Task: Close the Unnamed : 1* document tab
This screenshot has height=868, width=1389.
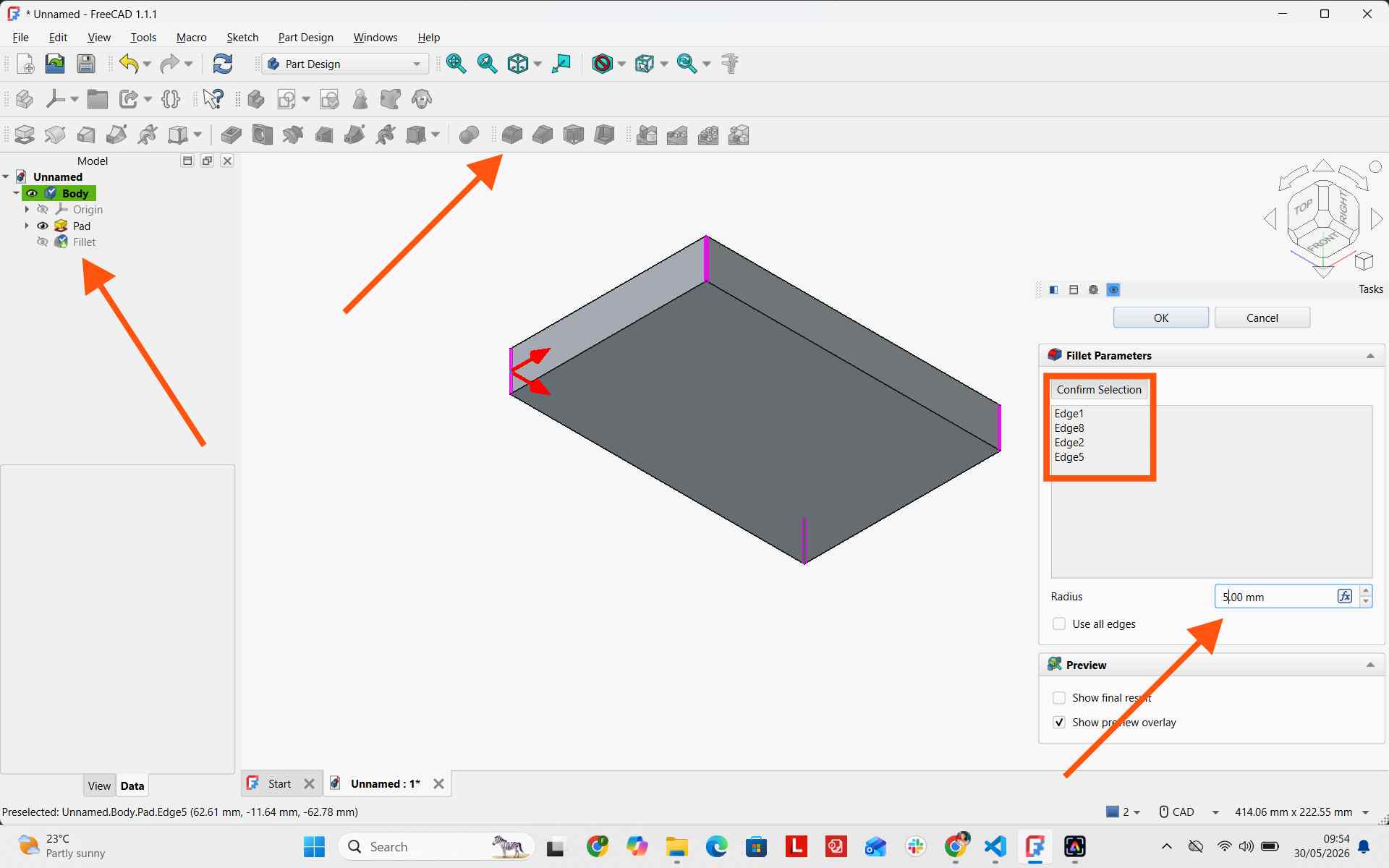Action: (438, 783)
